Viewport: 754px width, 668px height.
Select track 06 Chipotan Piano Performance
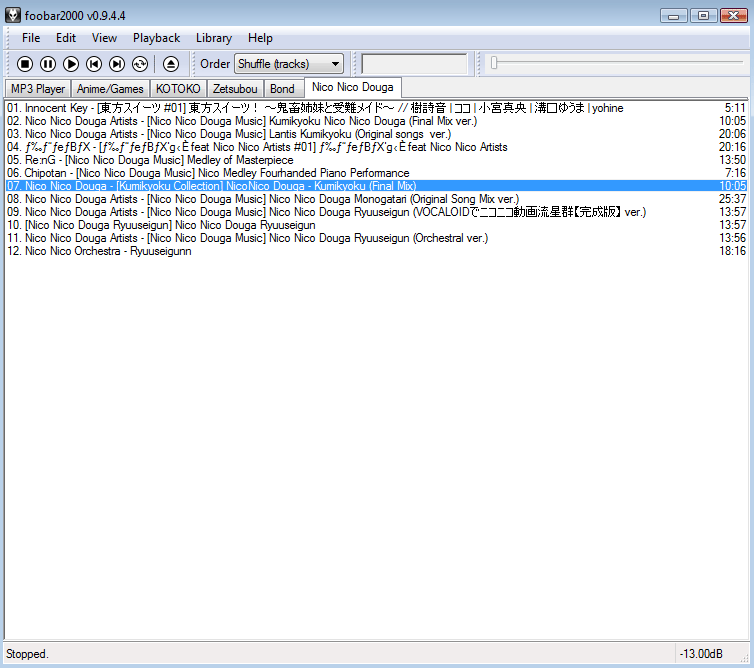pyautogui.click(x=376, y=173)
